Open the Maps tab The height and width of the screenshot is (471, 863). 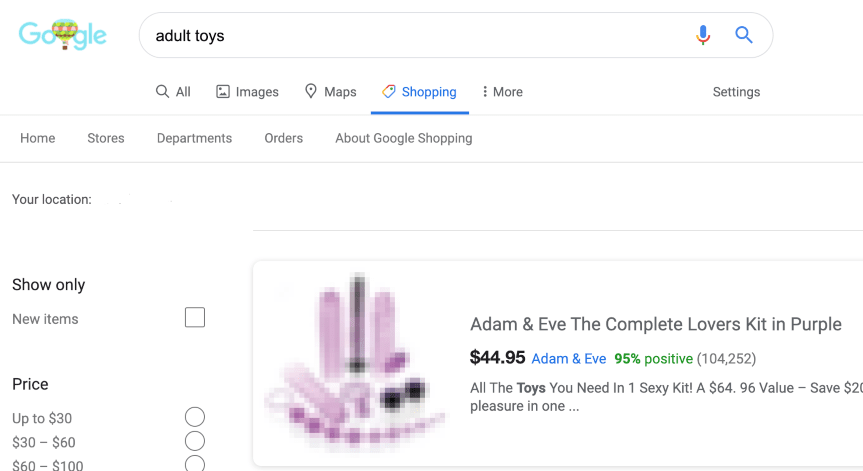(330, 92)
